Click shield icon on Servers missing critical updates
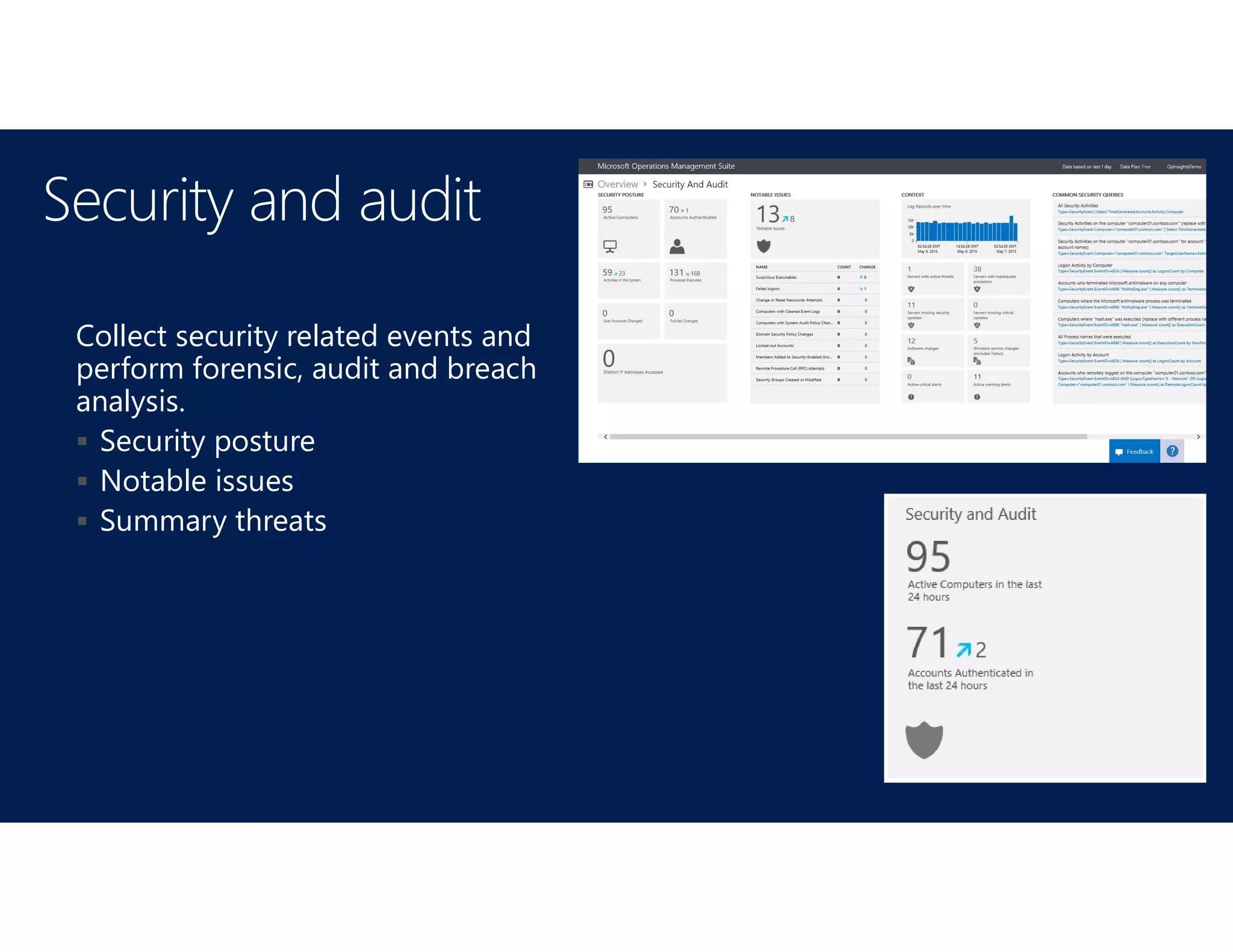This screenshot has height=952, width=1233. tap(977, 326)
